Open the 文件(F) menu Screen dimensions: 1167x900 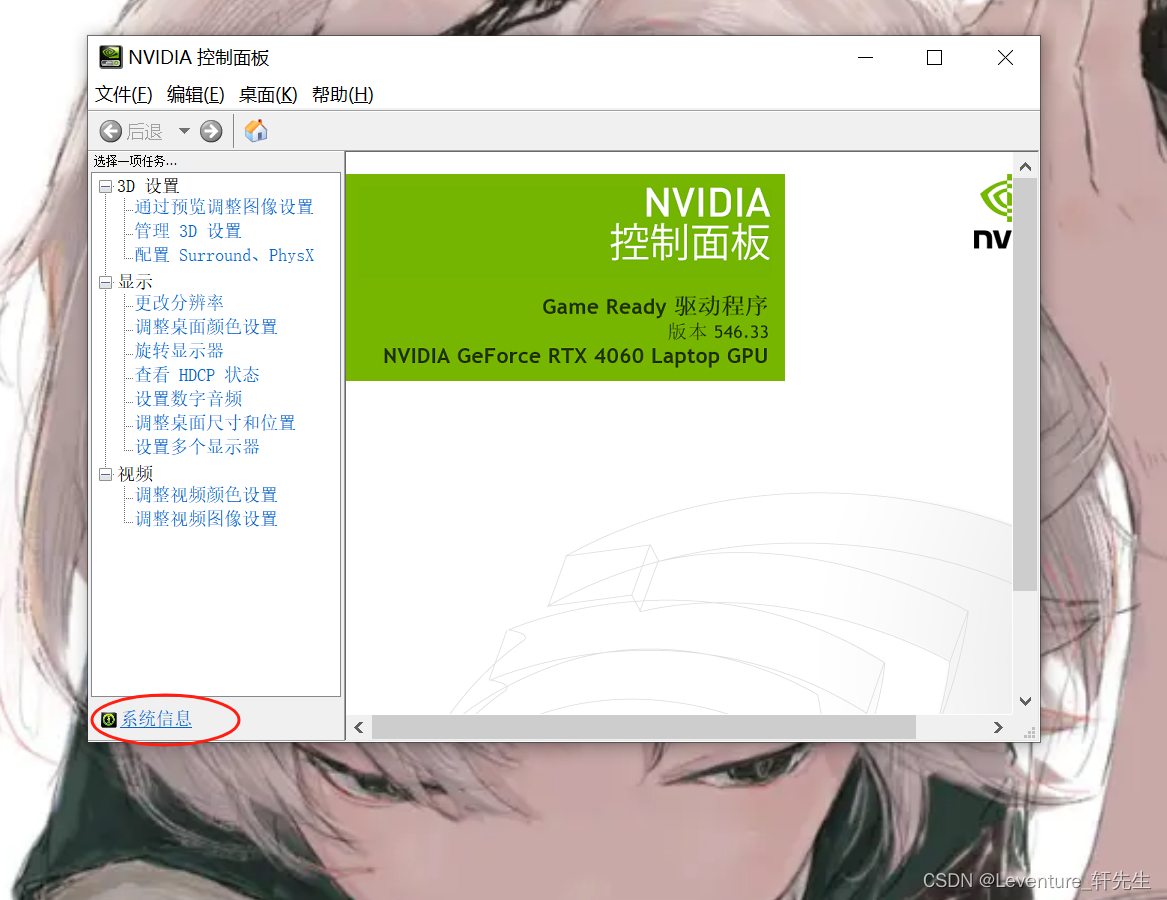(123, 95)
